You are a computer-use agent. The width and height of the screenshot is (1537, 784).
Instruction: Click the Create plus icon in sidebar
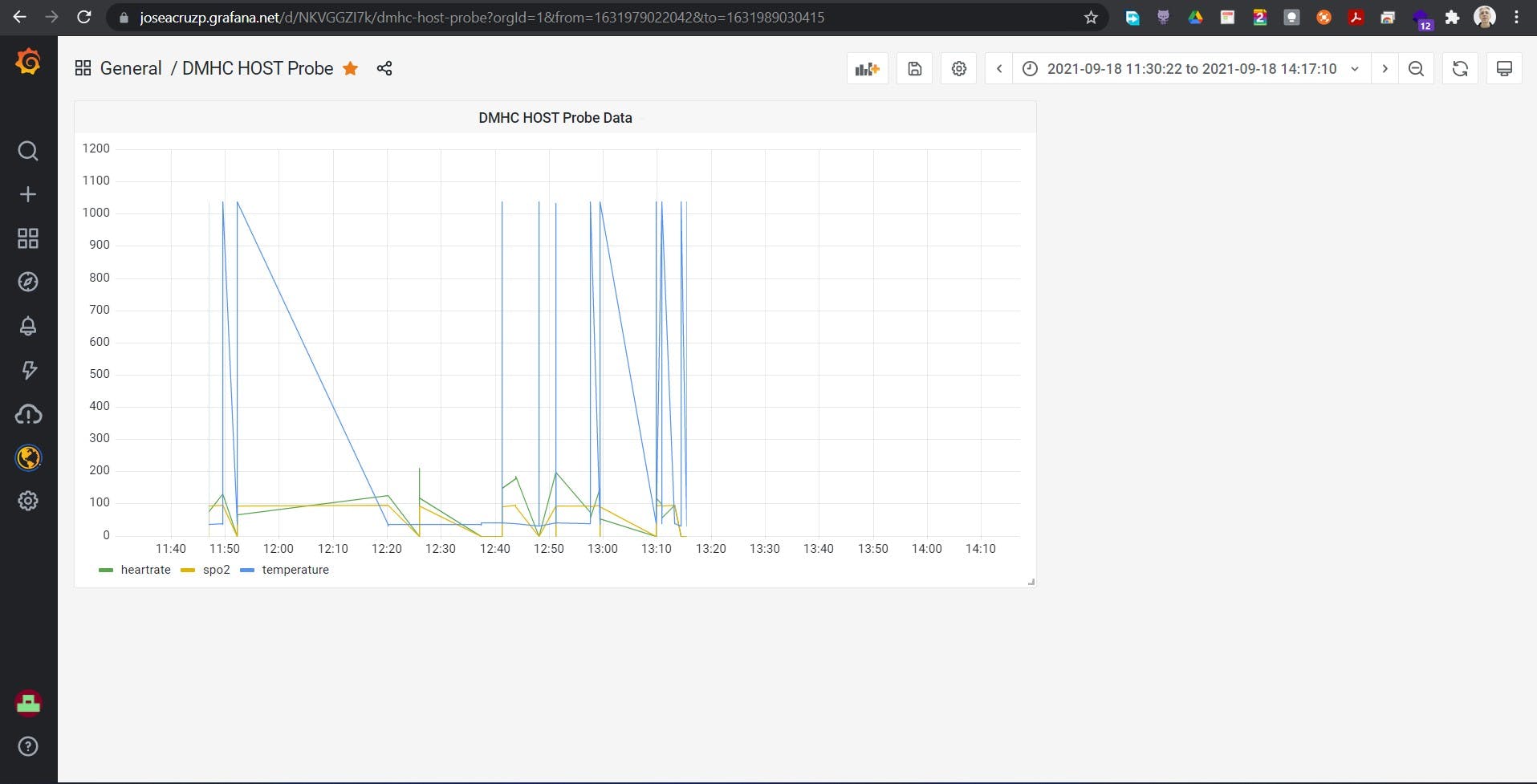28,194
